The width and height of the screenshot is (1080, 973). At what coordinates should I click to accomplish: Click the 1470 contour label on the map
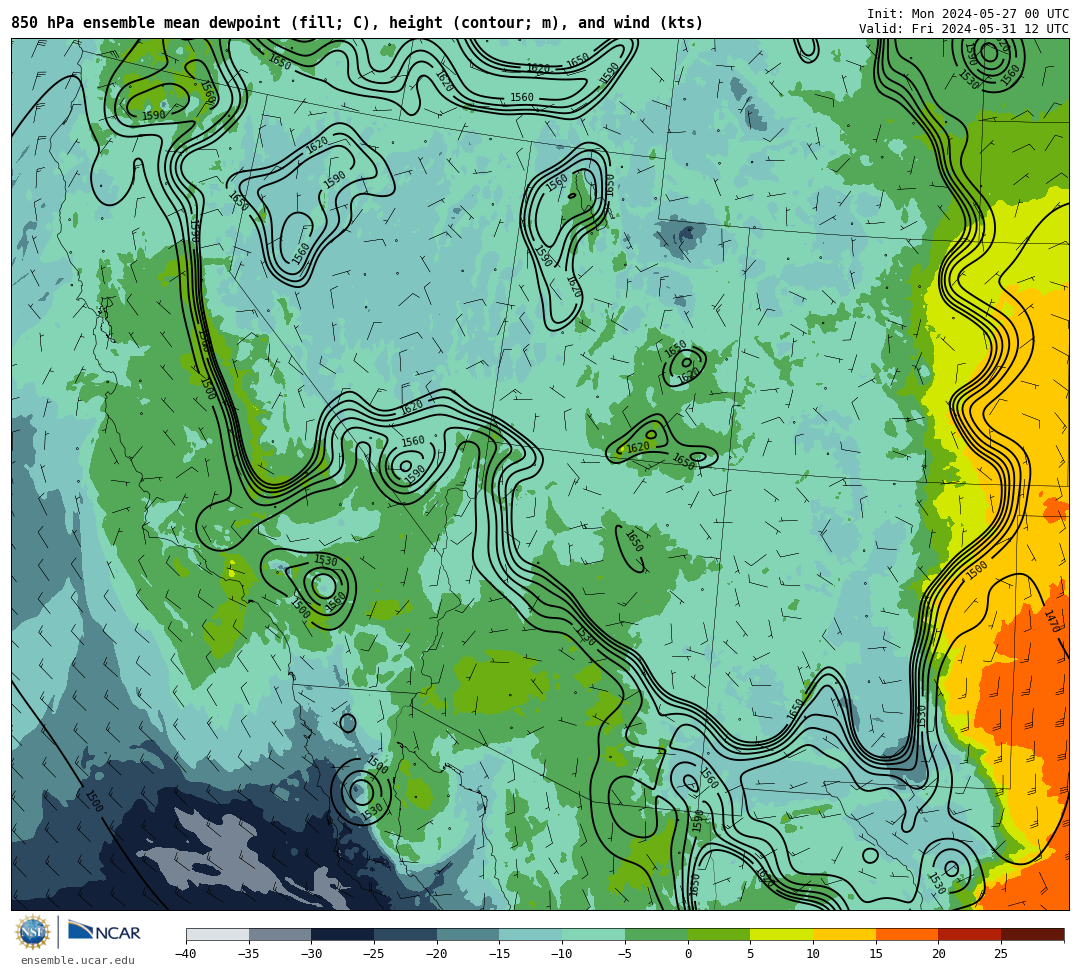click(x=1052, y=621)
